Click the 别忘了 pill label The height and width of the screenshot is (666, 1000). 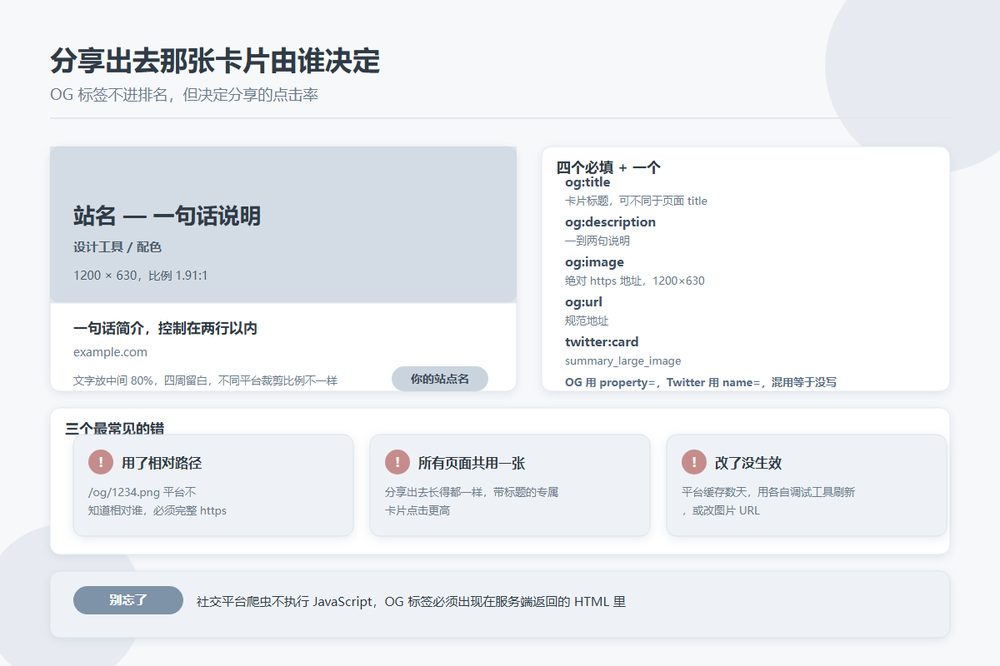[x=128, y=600]
